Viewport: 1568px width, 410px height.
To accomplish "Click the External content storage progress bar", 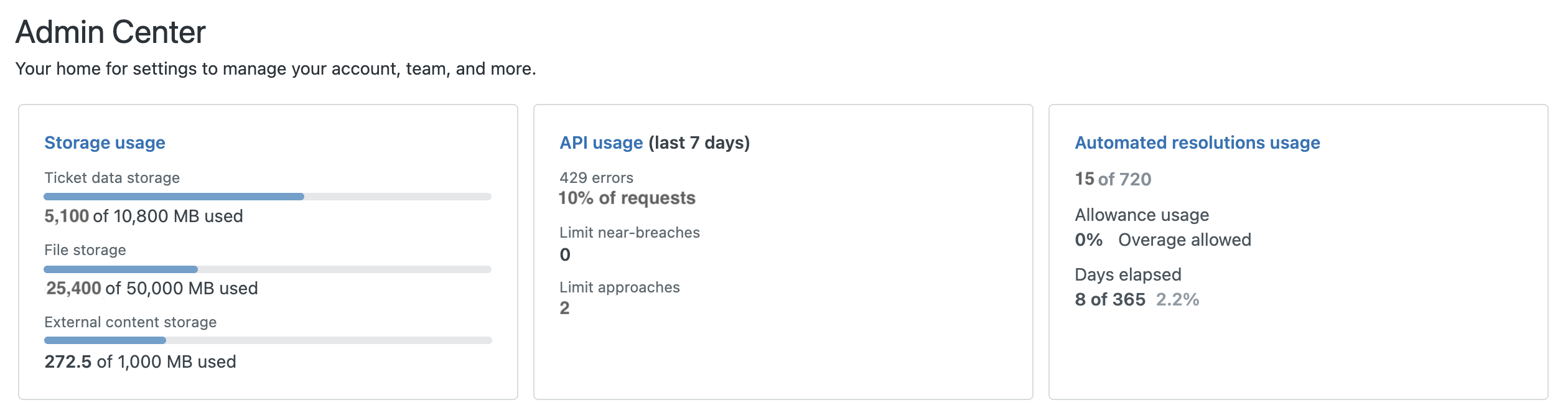I will 268,340.
